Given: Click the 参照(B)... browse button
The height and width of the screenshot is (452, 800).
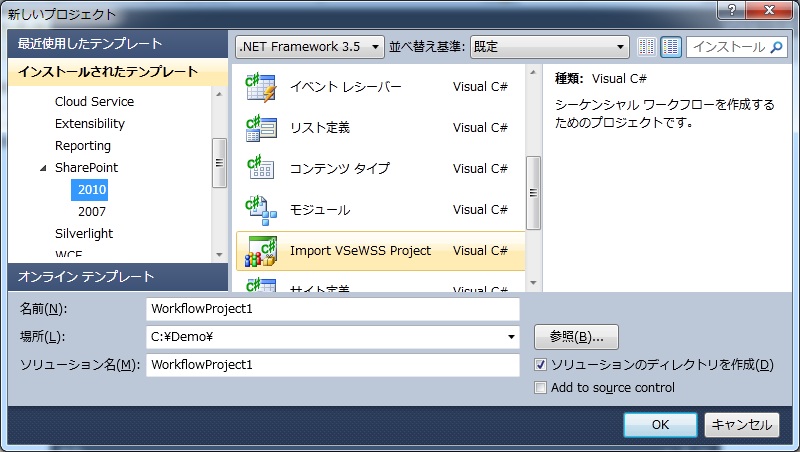Looking at the screenshot, I should pyautogui.click(x=577, y=337).
